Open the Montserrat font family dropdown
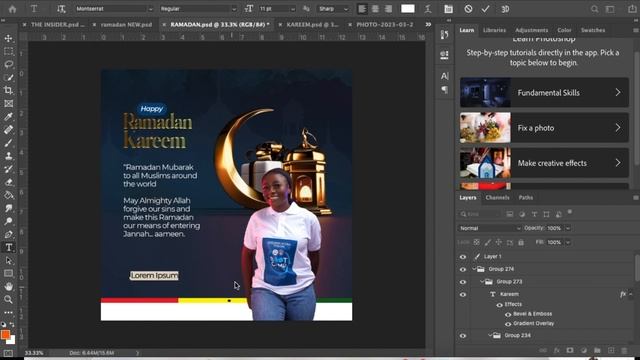Image resolution: width=640 pixels, height=360 pixels. pos(150,9)
